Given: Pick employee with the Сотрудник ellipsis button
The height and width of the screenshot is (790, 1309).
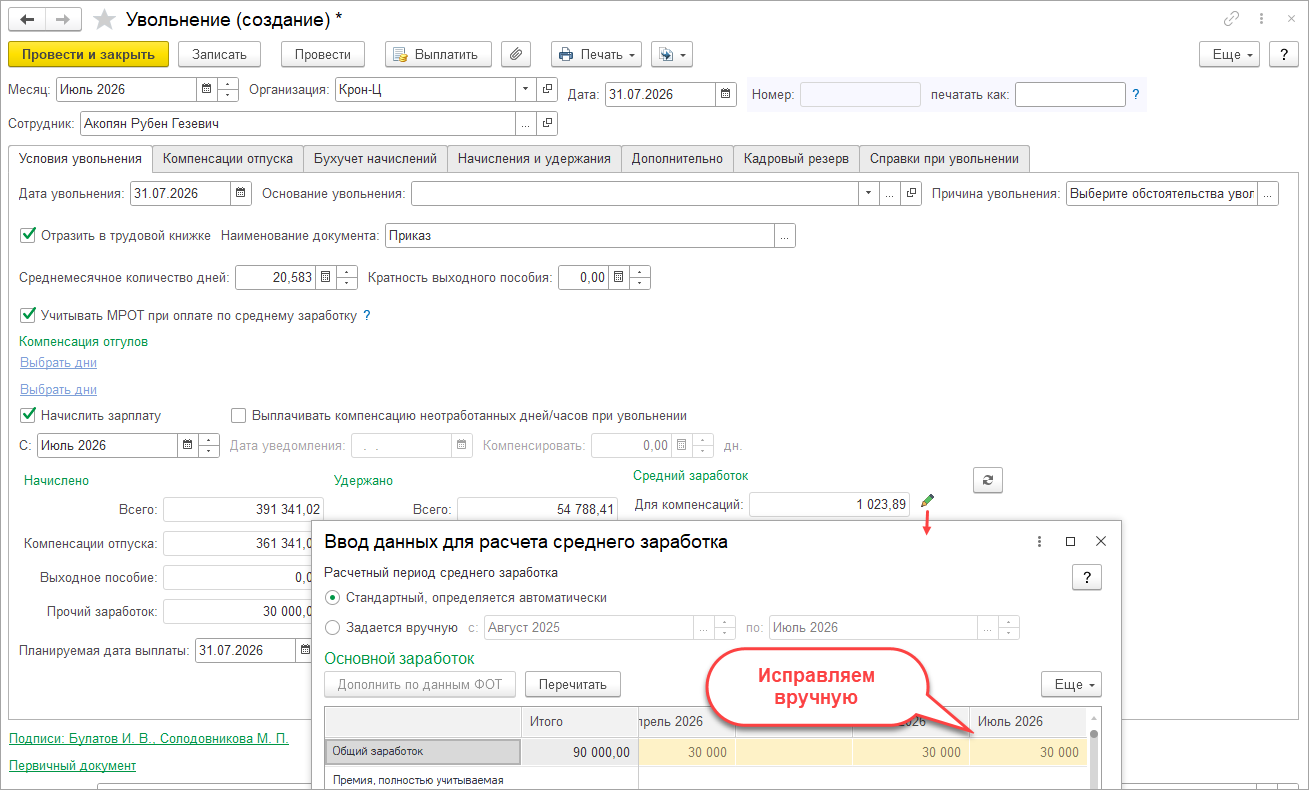Looking at the screenshot, I should point(526,123).
